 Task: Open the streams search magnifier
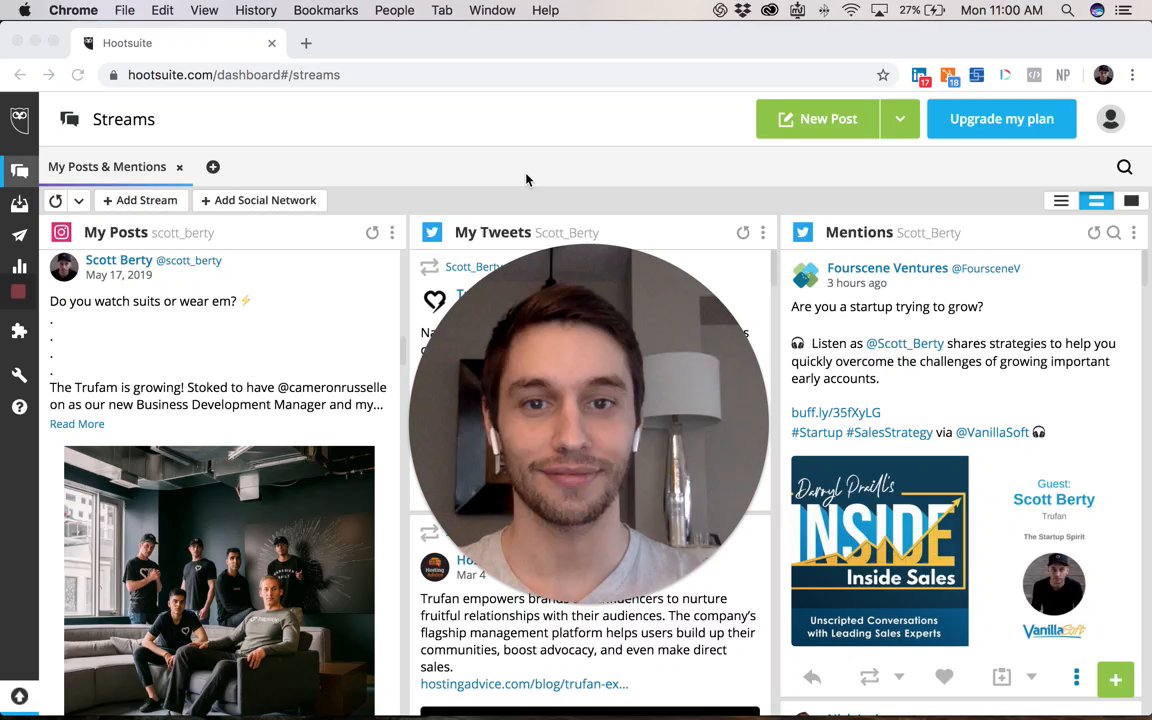click(x=1124, y=168)
